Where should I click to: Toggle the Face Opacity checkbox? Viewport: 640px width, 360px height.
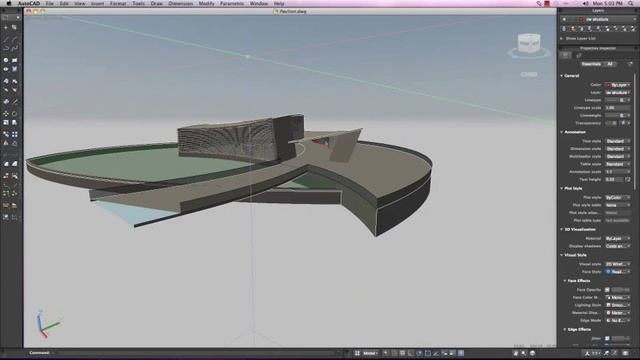(x=607, y=290)
